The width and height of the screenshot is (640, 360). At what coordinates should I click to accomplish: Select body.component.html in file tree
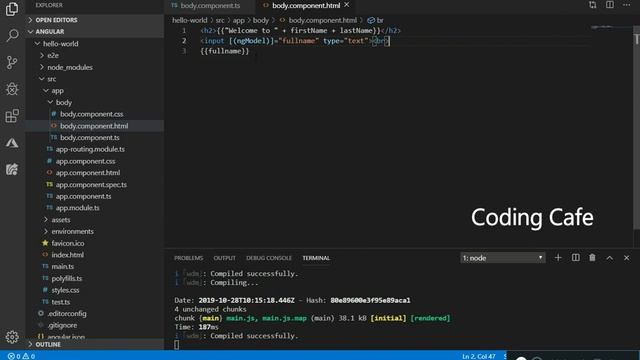click(95, 126)
